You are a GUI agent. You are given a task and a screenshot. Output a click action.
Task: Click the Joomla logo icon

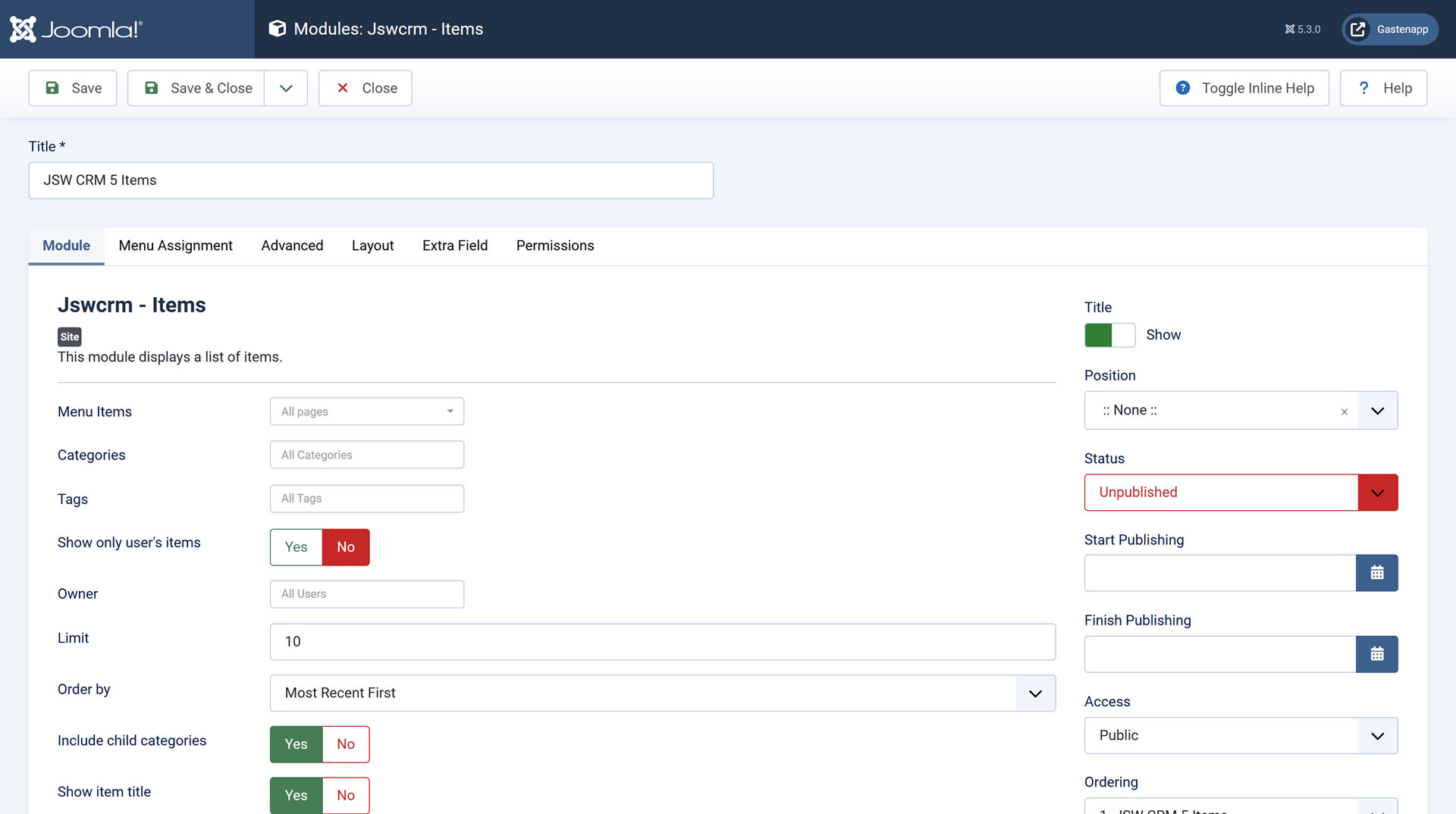[23, 30]
